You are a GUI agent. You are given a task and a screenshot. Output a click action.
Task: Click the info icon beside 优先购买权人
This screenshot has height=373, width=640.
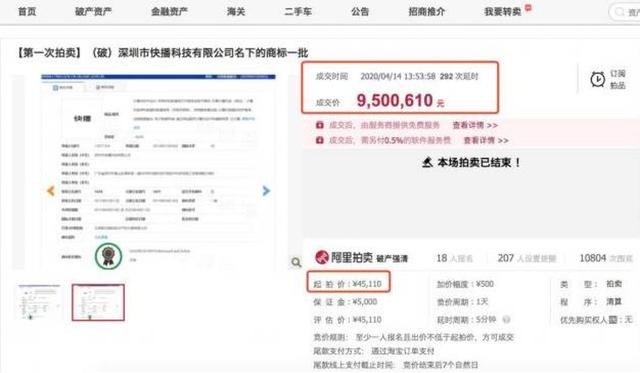pyautogui.click(x=613, y=320)
